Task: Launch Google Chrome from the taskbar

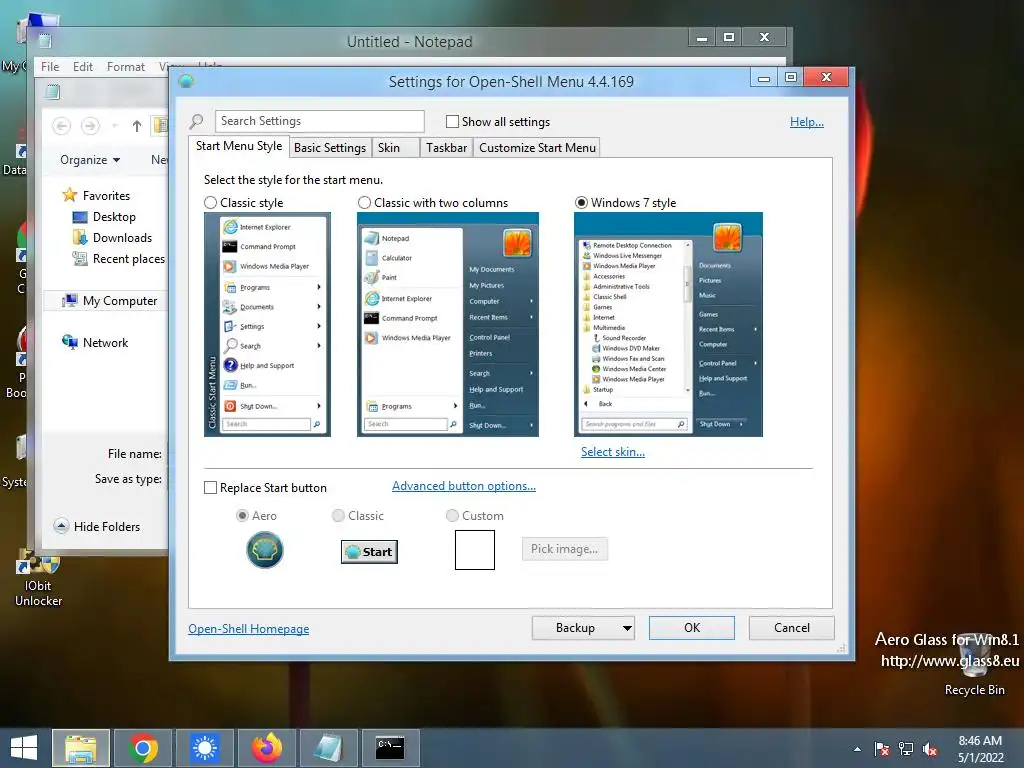Action: 143,748
